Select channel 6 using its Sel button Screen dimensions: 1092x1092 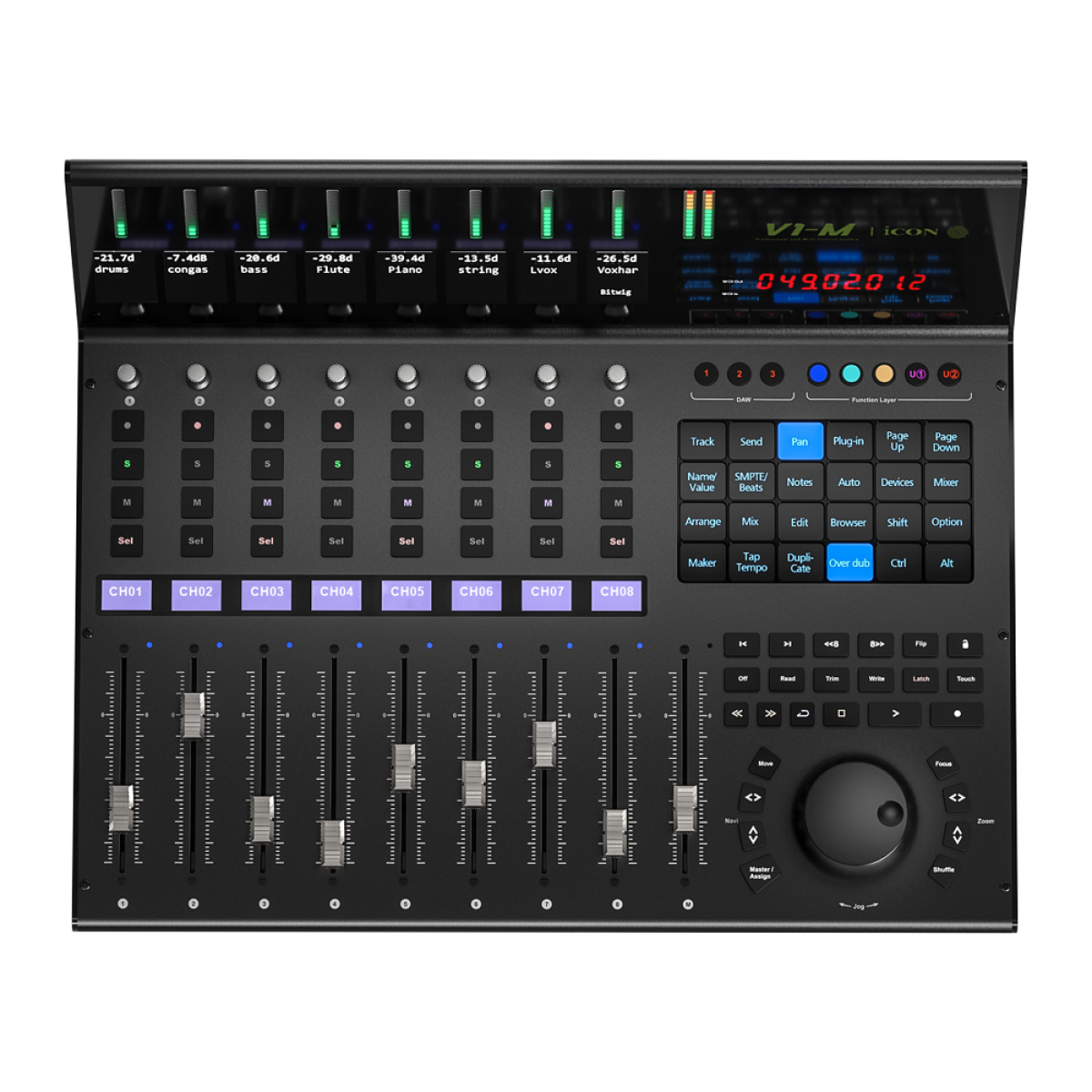coord(477,541)
